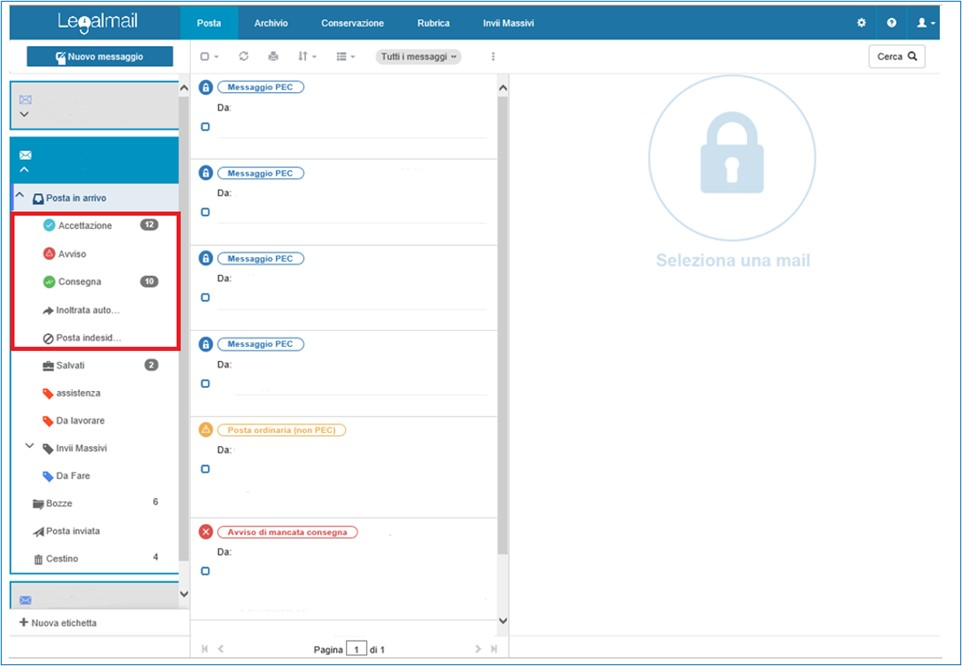
Task: Open the sort order dropdown
Action: (x=307, y=57)
